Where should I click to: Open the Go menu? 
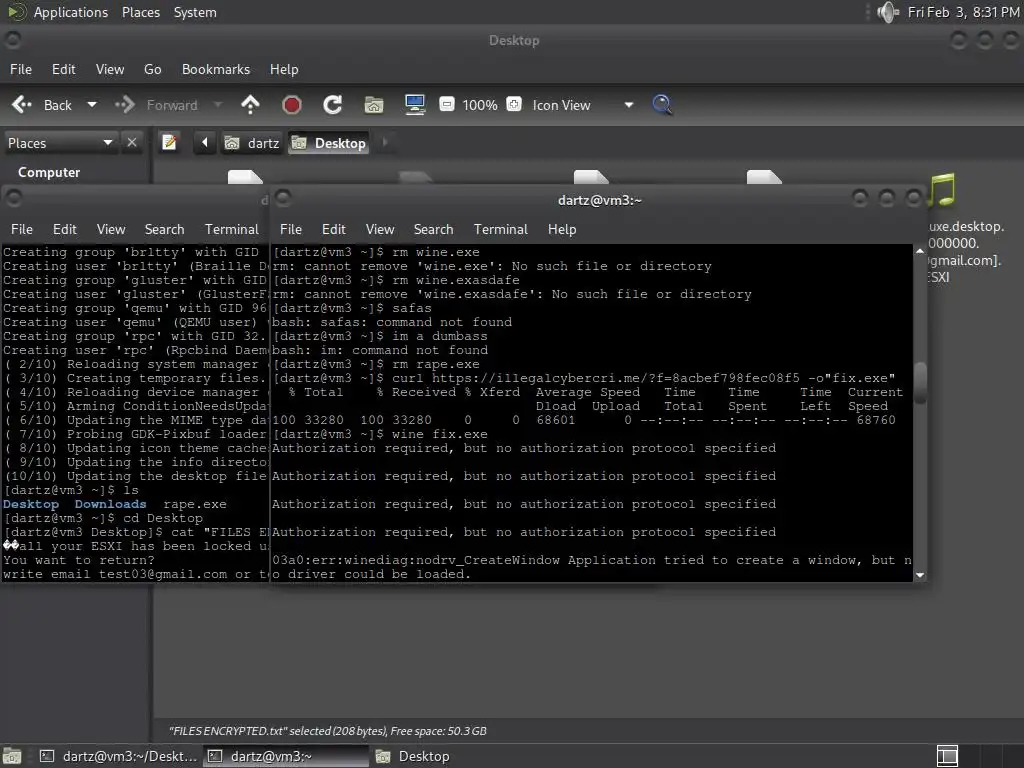coord(153,69)
